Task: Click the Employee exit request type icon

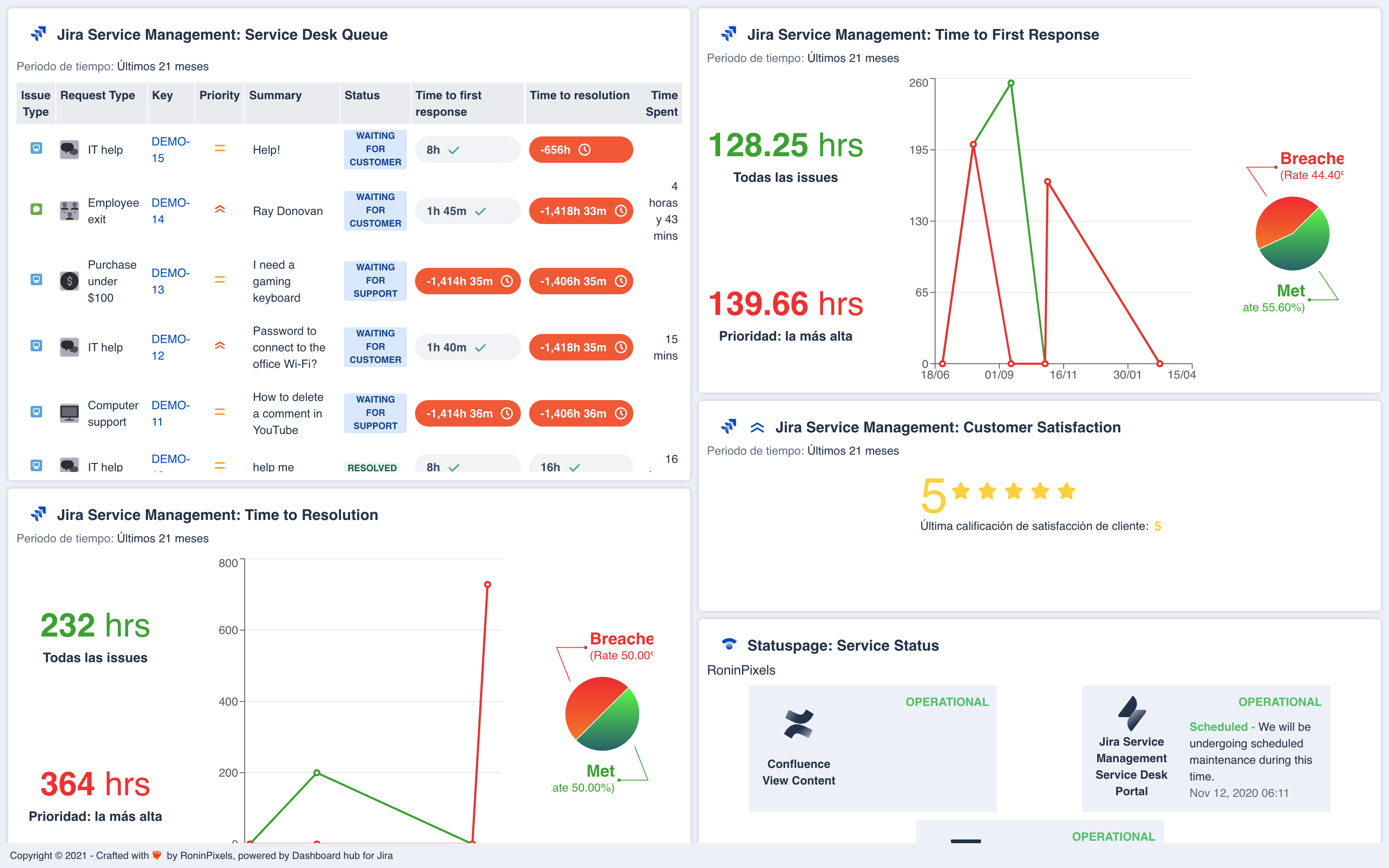Action: tap(69, 211)
